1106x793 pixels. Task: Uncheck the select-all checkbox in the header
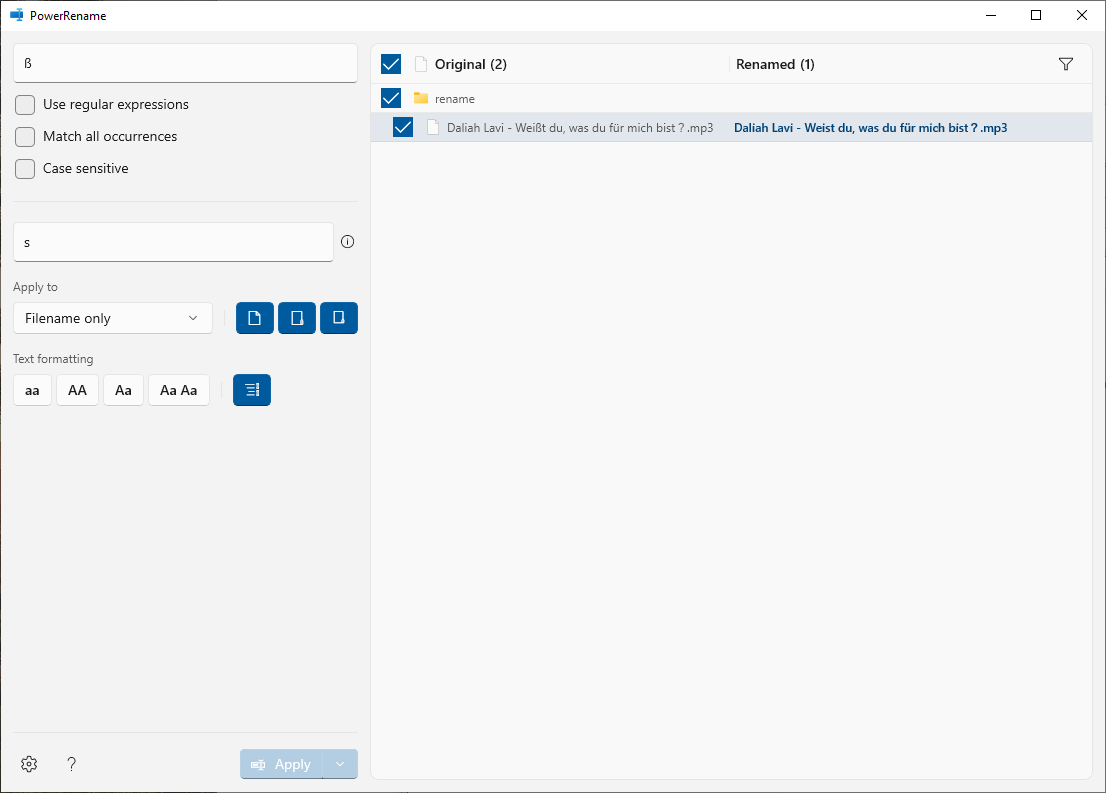[390, 63]
